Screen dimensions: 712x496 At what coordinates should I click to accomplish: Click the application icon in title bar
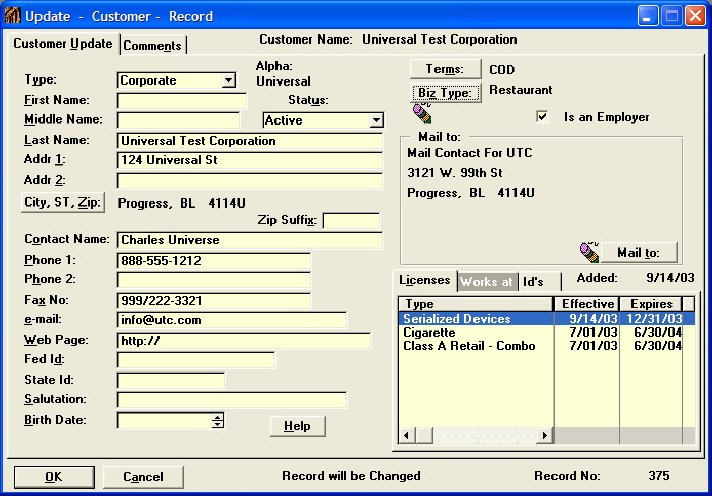[12, 15]
